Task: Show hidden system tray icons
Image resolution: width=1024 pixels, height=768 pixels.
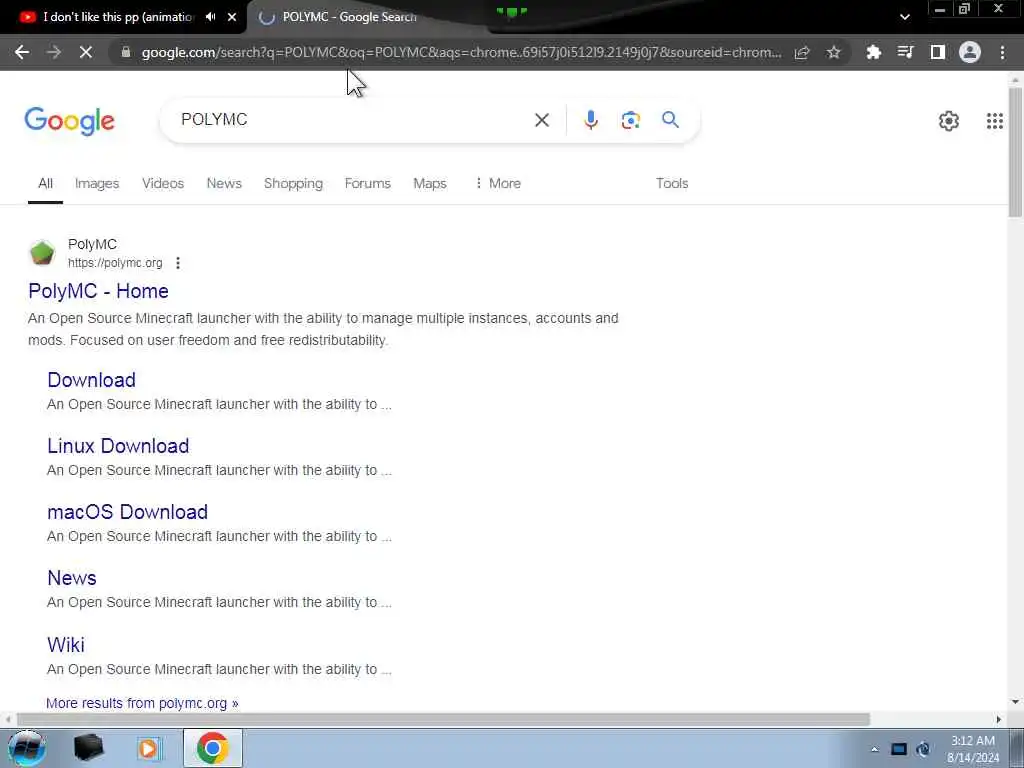Action: [874, 749]
